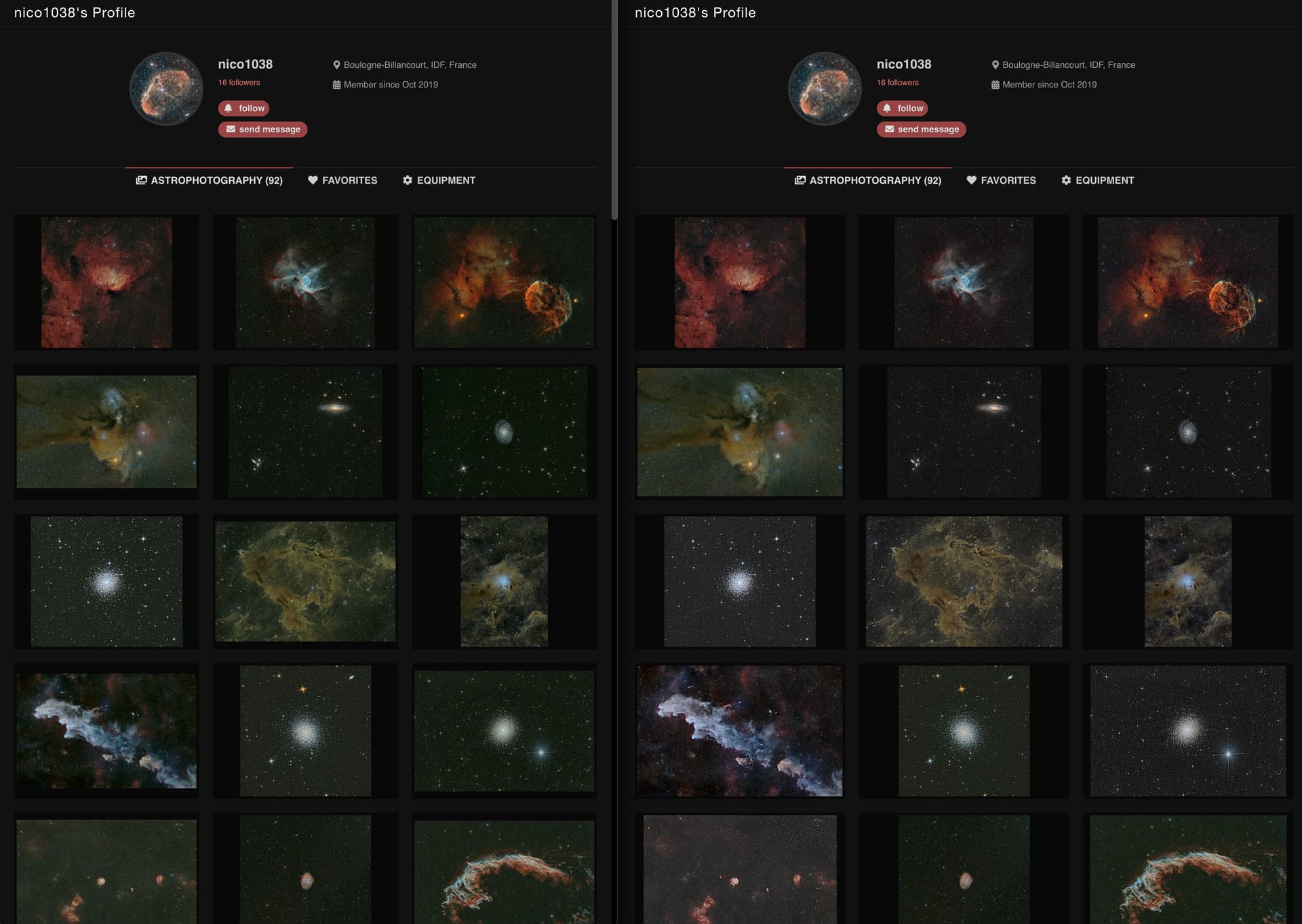Select Favorites tab in left profile
Image resolution: width=1302 pixels, height=924 pixels.
(342, 180)
